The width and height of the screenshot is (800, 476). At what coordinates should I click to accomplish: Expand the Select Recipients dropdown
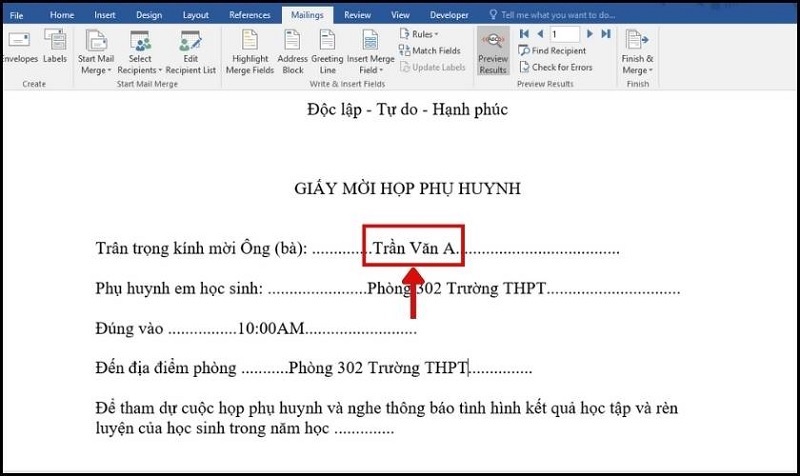click(139, 52)
